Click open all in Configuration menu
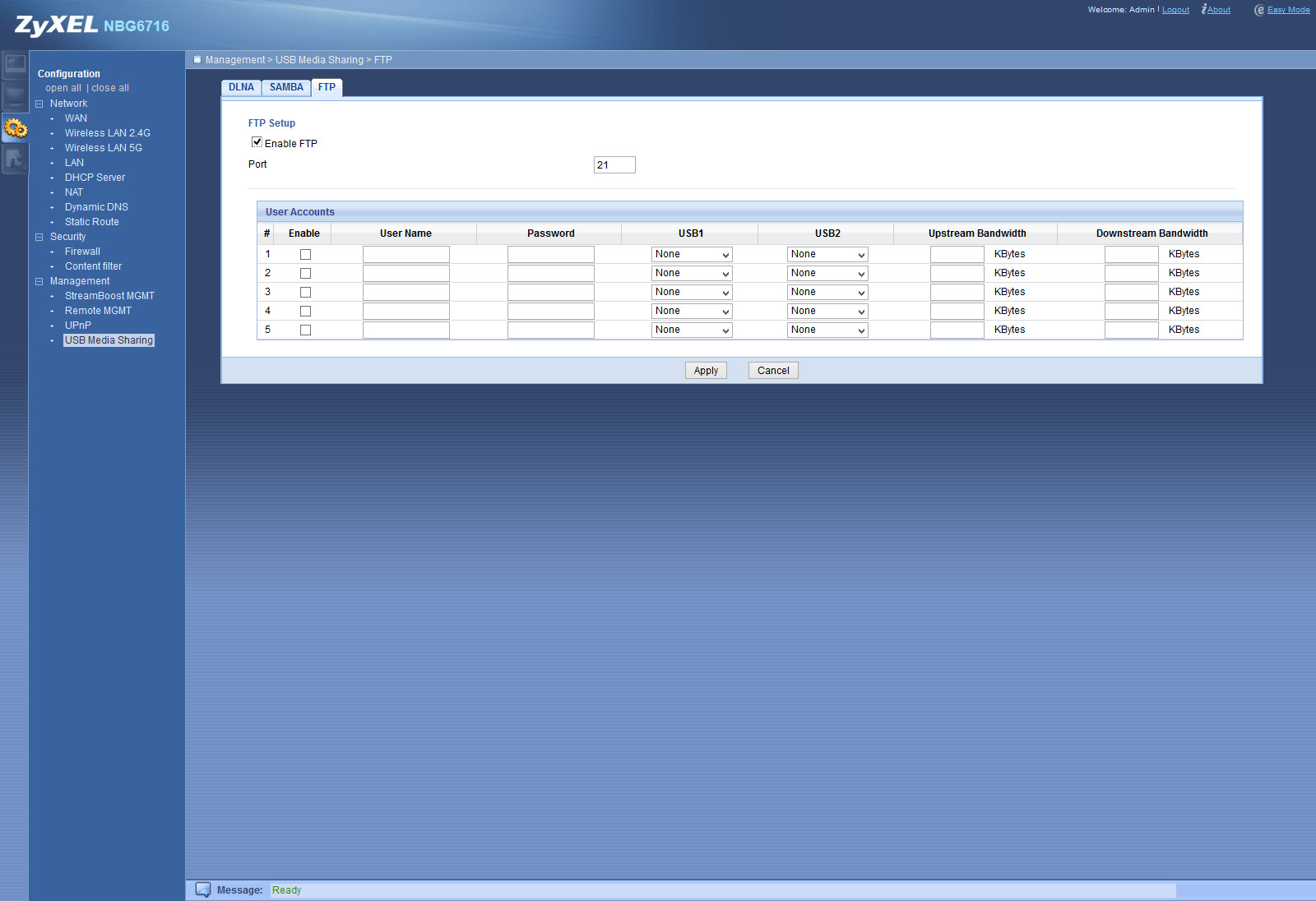The image size is (1316, 901). click(63, 88)
